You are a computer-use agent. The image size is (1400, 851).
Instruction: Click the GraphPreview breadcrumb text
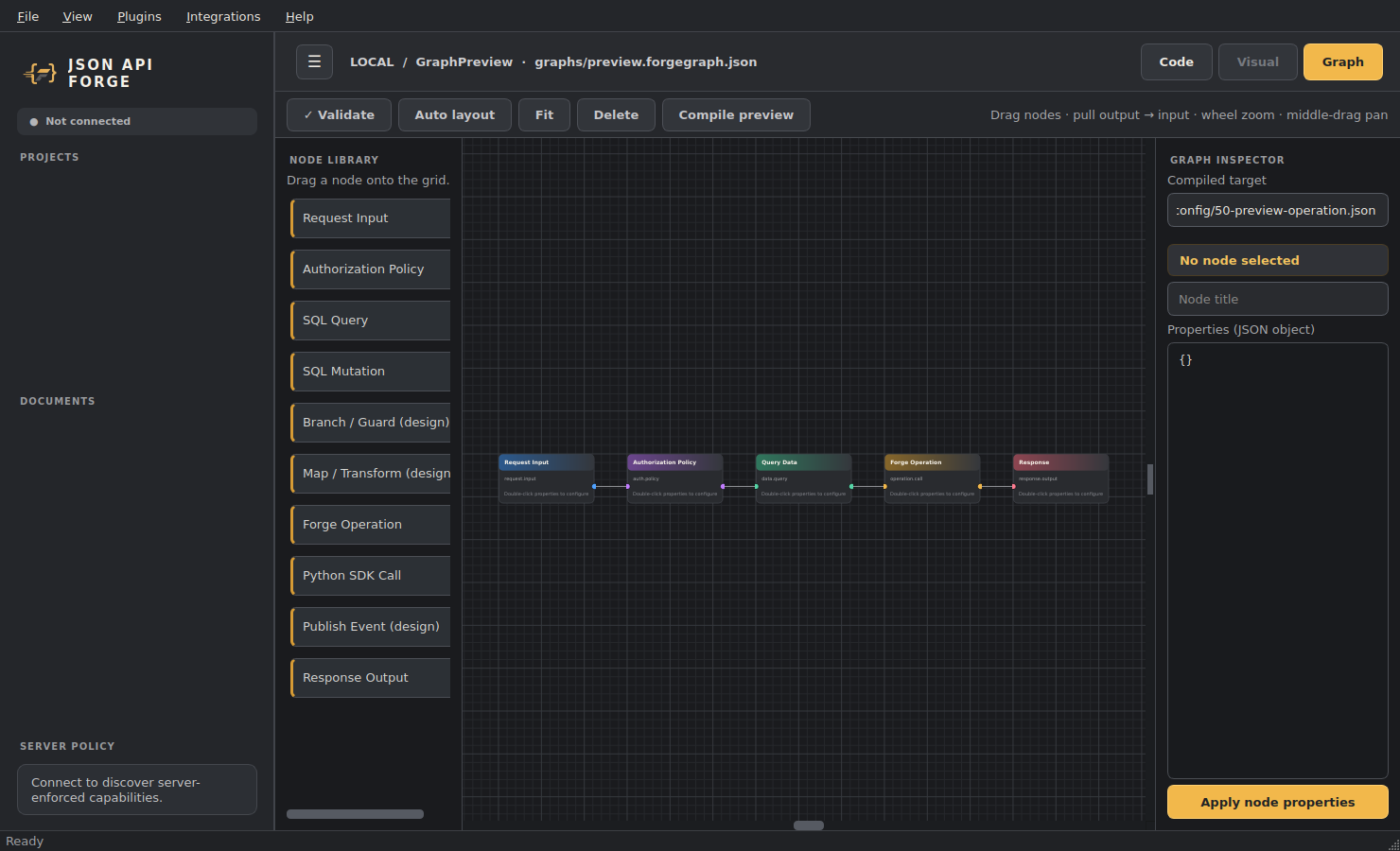[464, 61]
